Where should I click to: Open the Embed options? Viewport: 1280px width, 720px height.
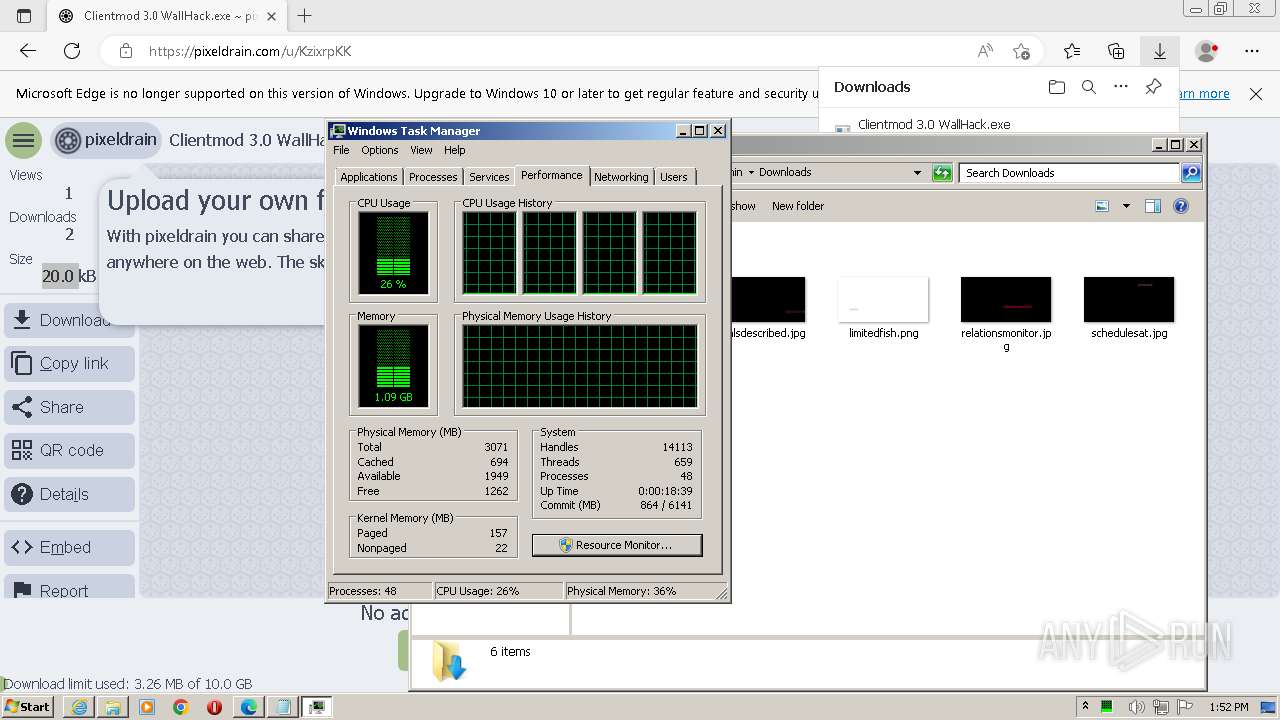pos(69,548)
